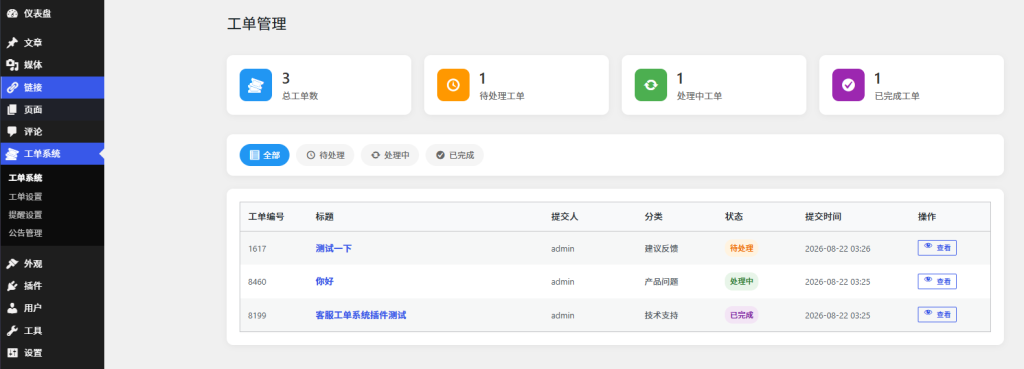The height and width of the screenshot is (369, 1024).
Task: Open the ticket titled 测试一下
Action: [334, 248]
